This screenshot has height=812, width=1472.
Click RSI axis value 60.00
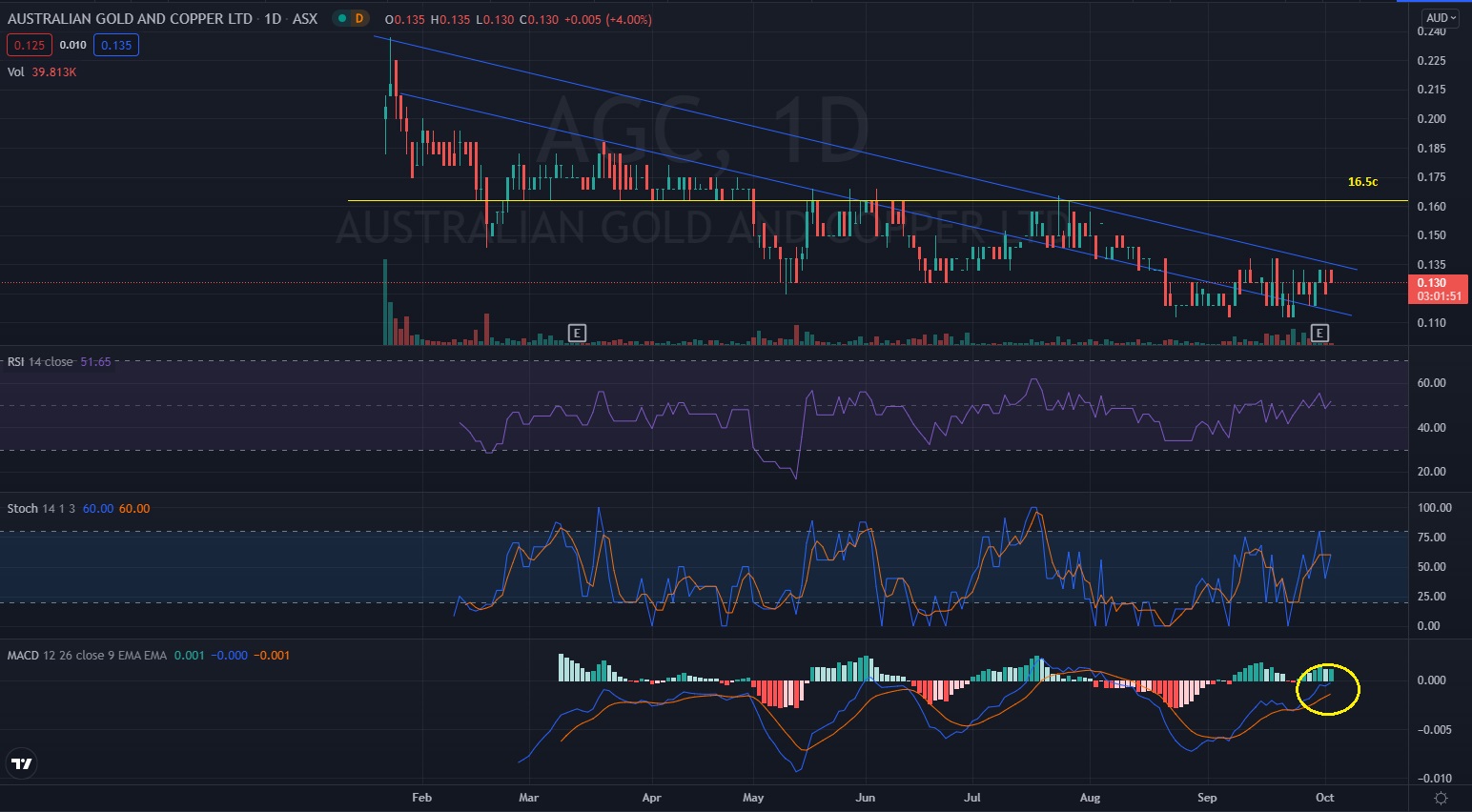pos(1432,382)
